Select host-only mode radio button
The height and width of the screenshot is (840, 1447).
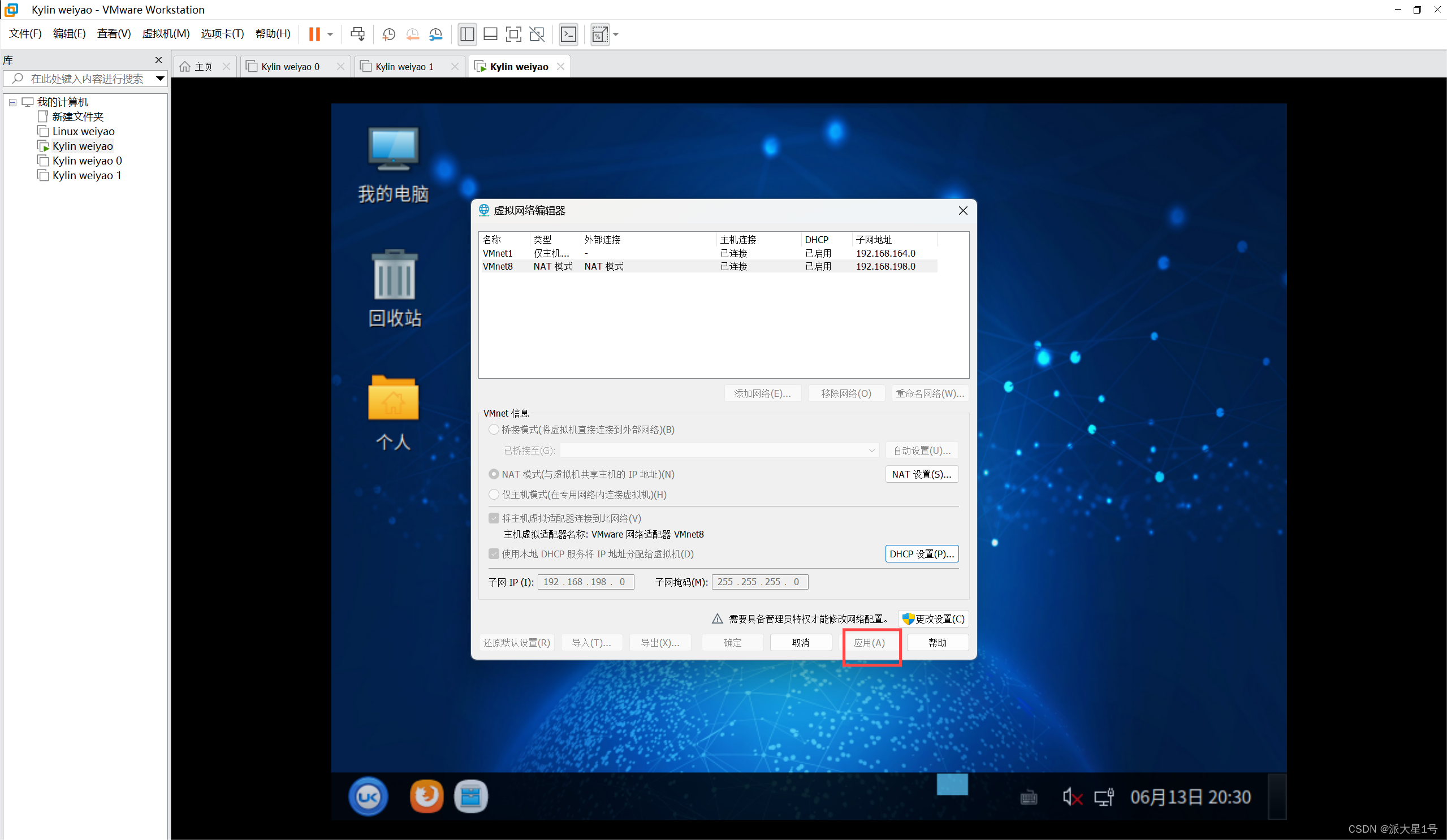(493, 495)
